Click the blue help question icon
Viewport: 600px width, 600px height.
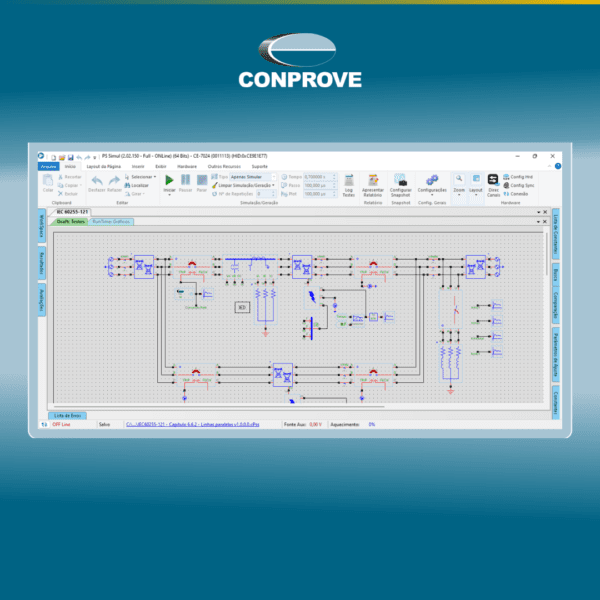558,166
